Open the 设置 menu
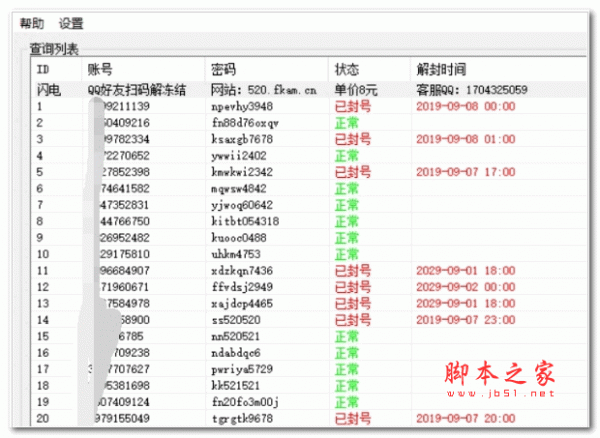Screen dimensions: 600x438 click(71, 23)
